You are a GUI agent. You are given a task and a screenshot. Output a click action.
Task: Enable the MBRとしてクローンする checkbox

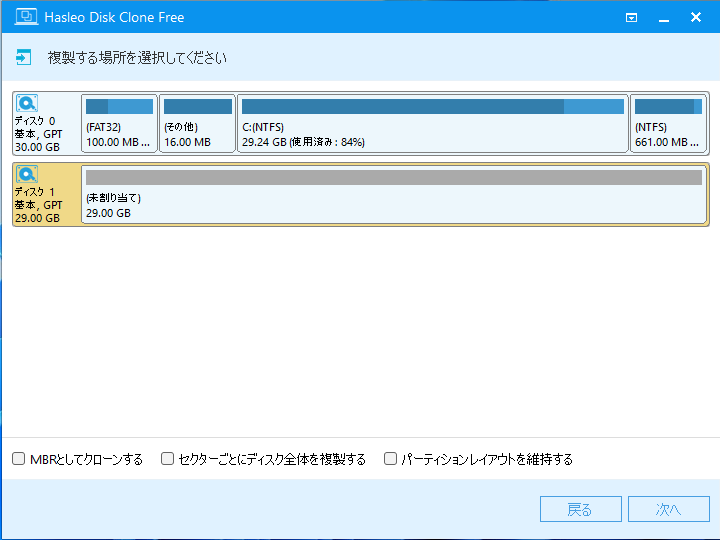pyautogui.click(x=18, y=458)
